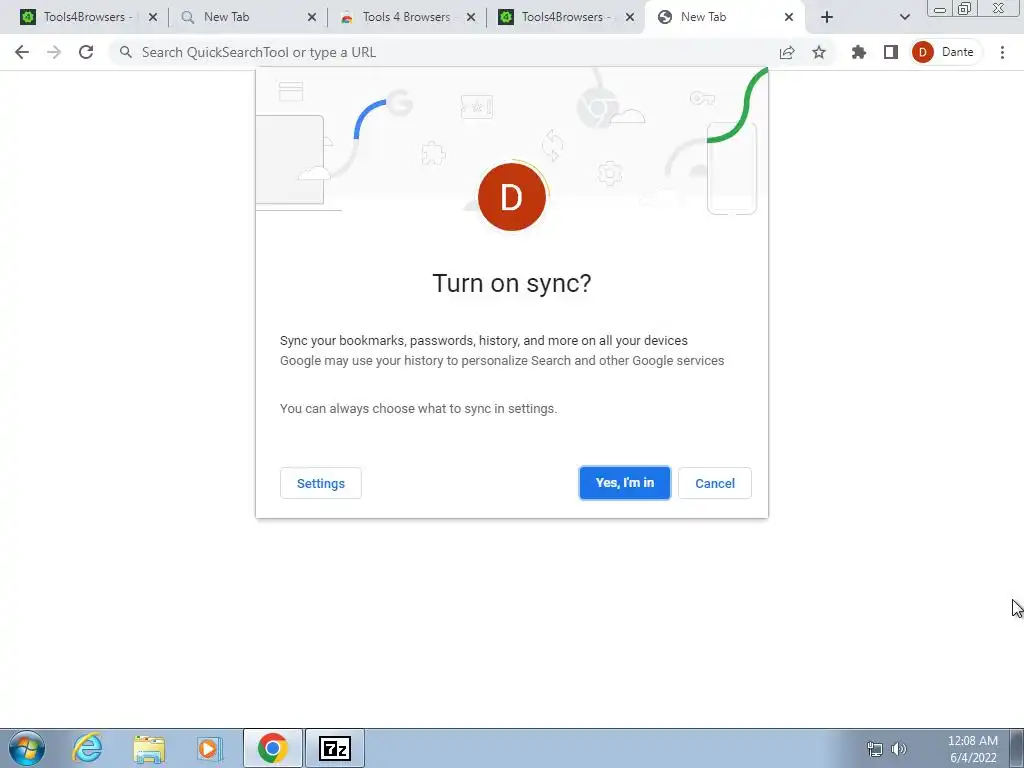Click the Chrome taskbar icon
Image resolution: width=1024 pixels, height=768 pixels.
[x=272, y=748]
